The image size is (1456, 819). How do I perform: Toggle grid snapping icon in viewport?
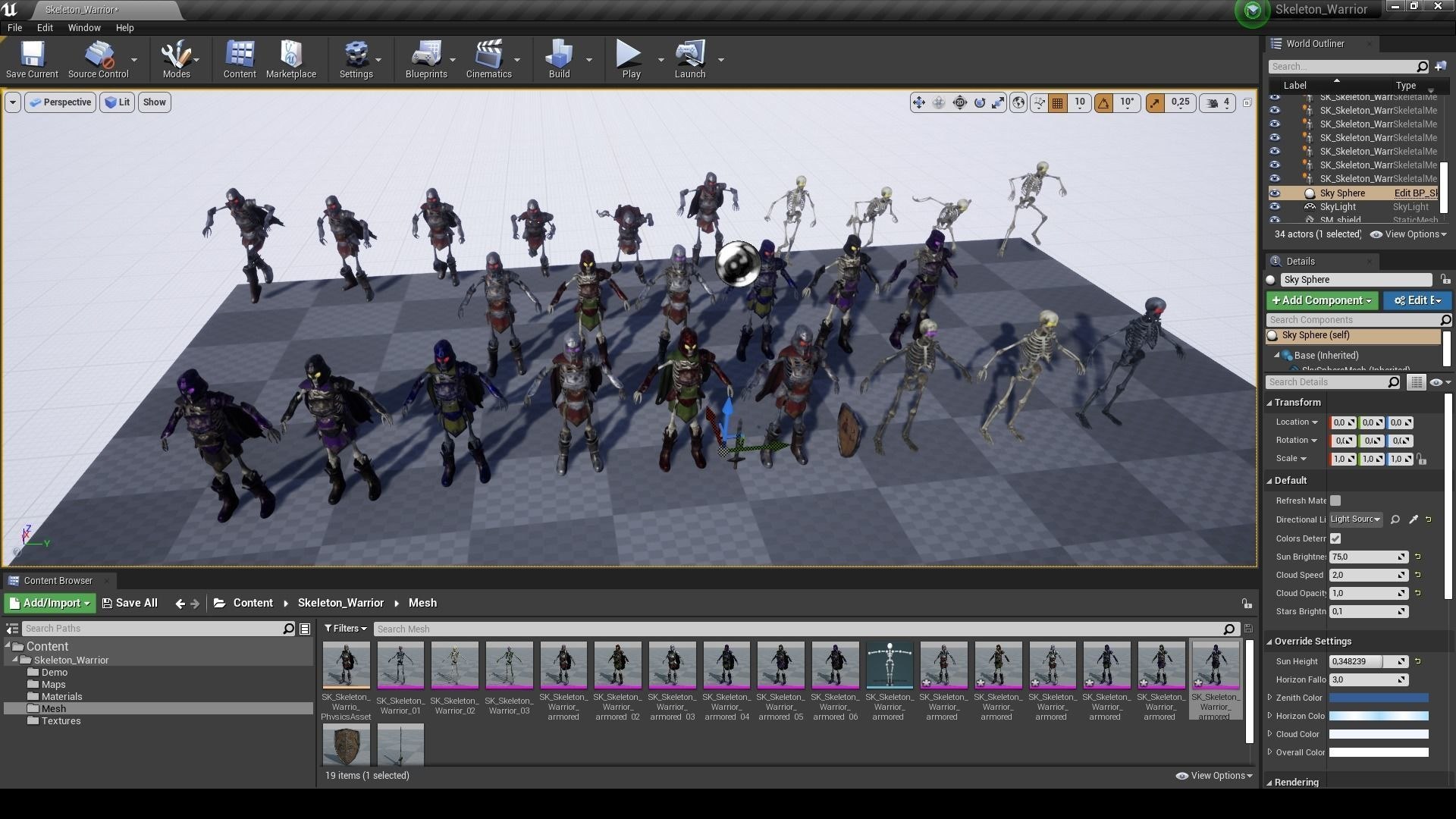click(1057, 103)
